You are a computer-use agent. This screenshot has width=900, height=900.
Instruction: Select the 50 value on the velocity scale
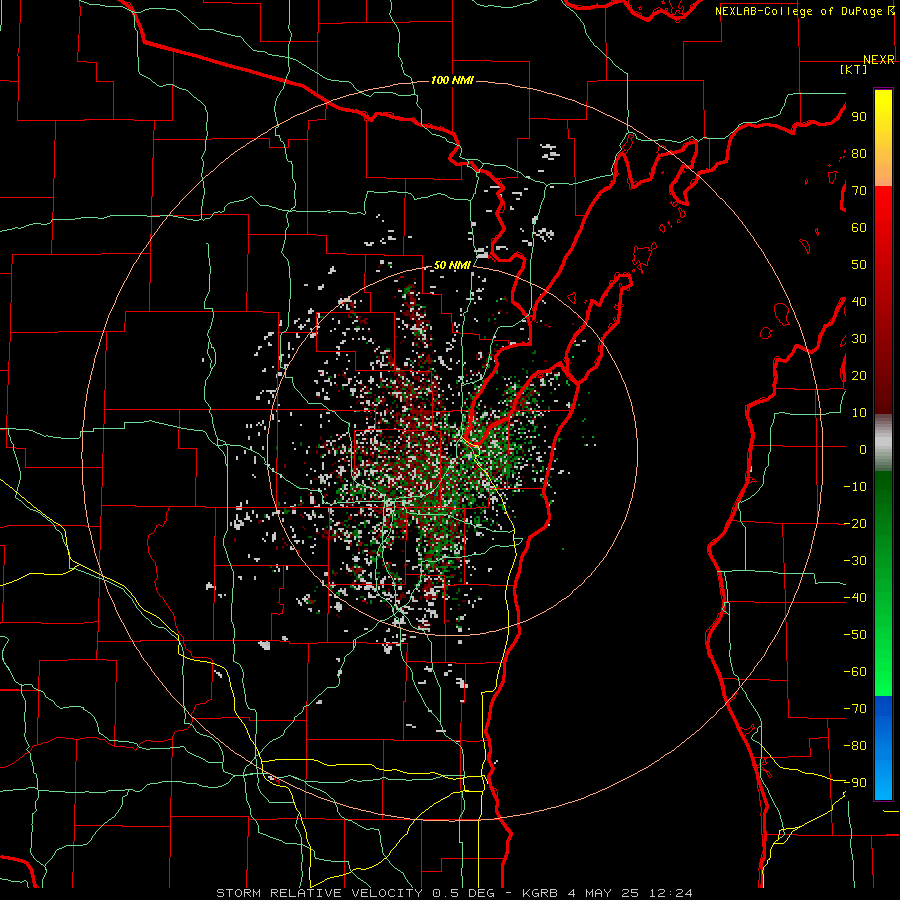click(859, 265)
